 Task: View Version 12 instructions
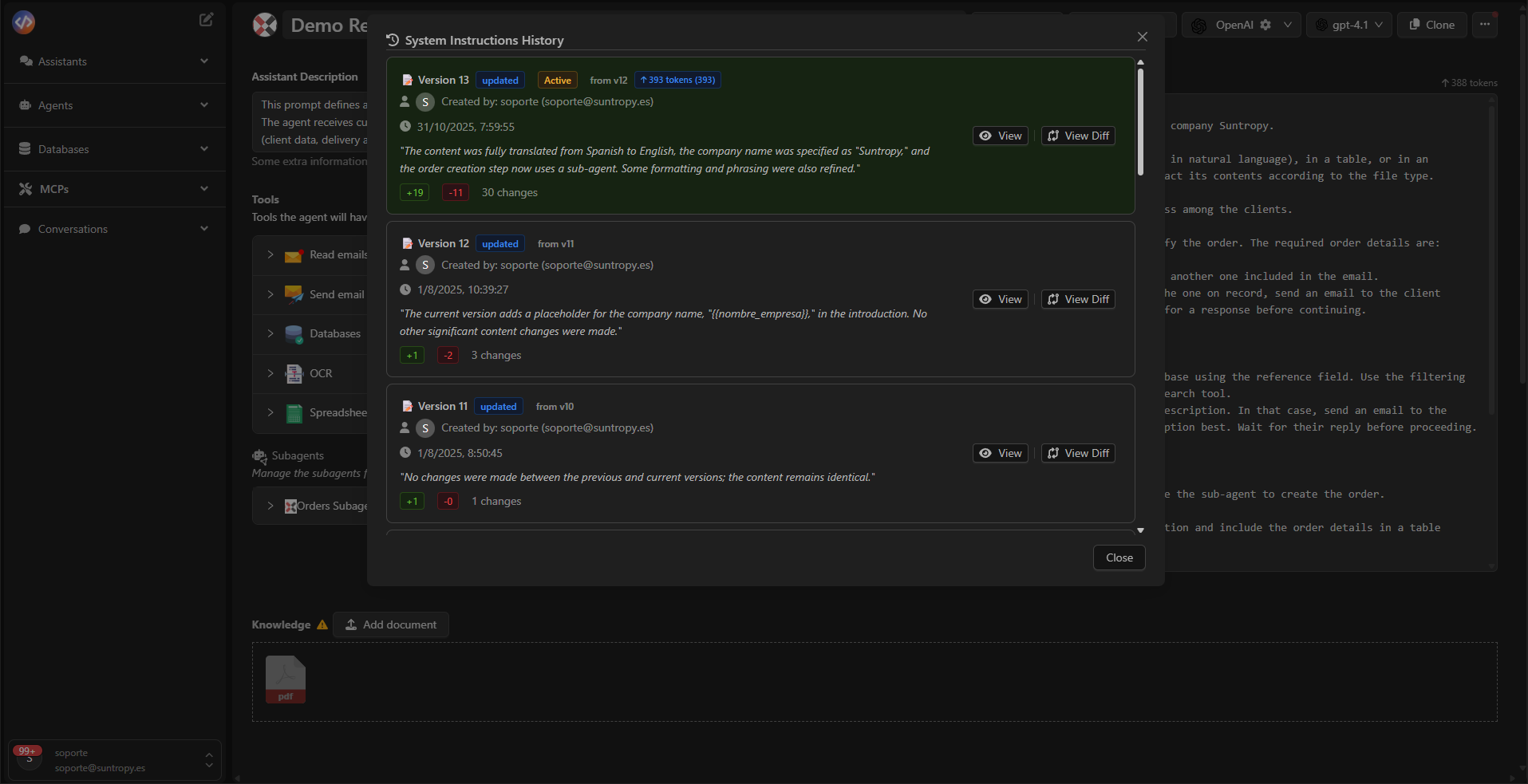[1001, 299]
